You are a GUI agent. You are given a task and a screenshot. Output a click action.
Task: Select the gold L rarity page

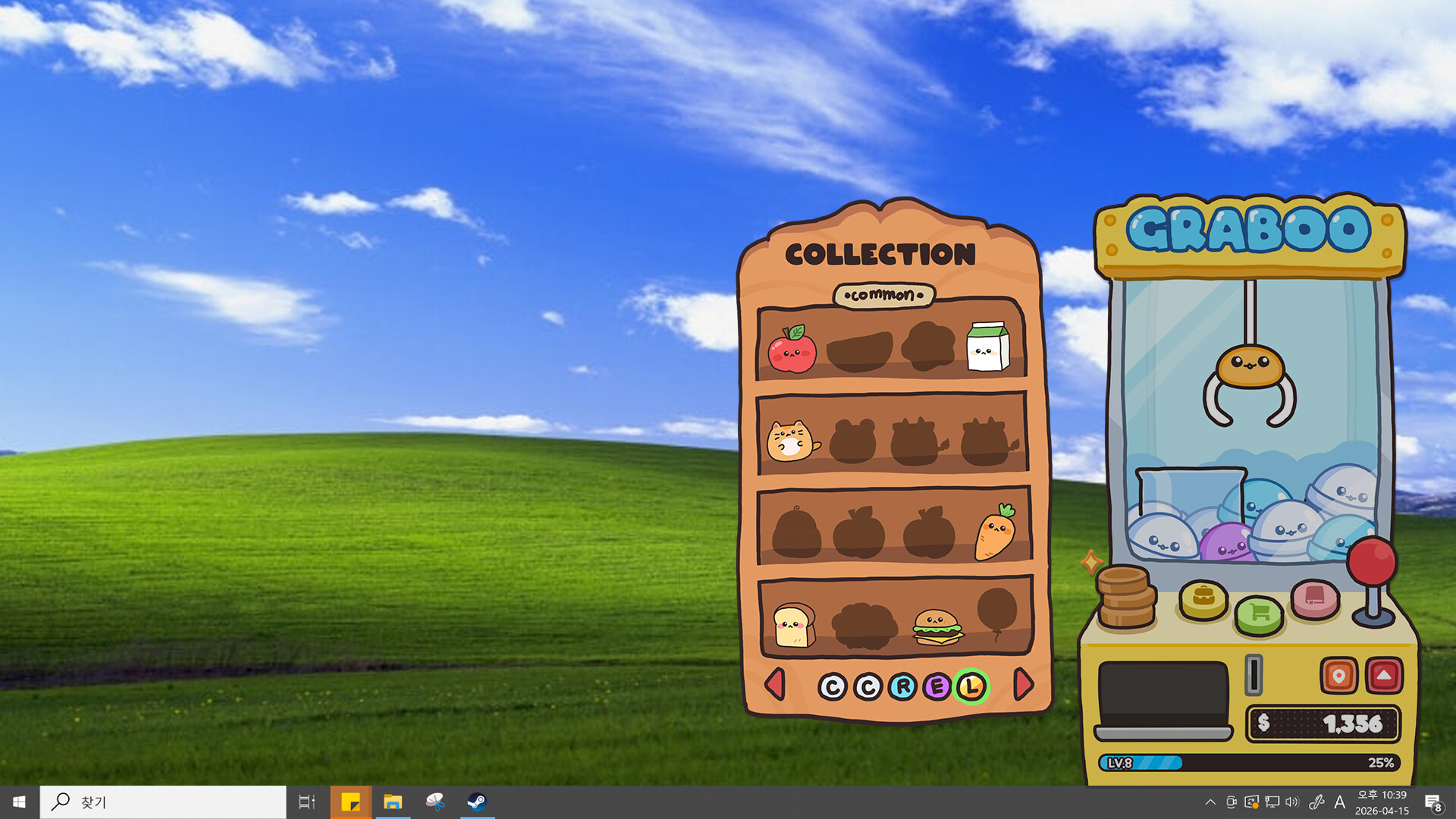pyautogui.click(x=971, y=687)
